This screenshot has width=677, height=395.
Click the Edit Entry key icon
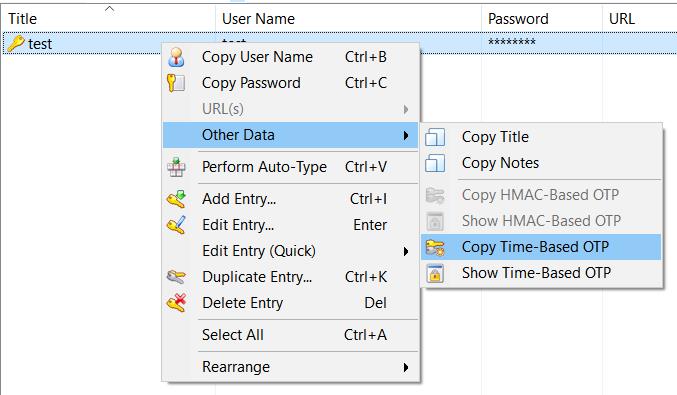pyautogui.click(x=176, y=225)
